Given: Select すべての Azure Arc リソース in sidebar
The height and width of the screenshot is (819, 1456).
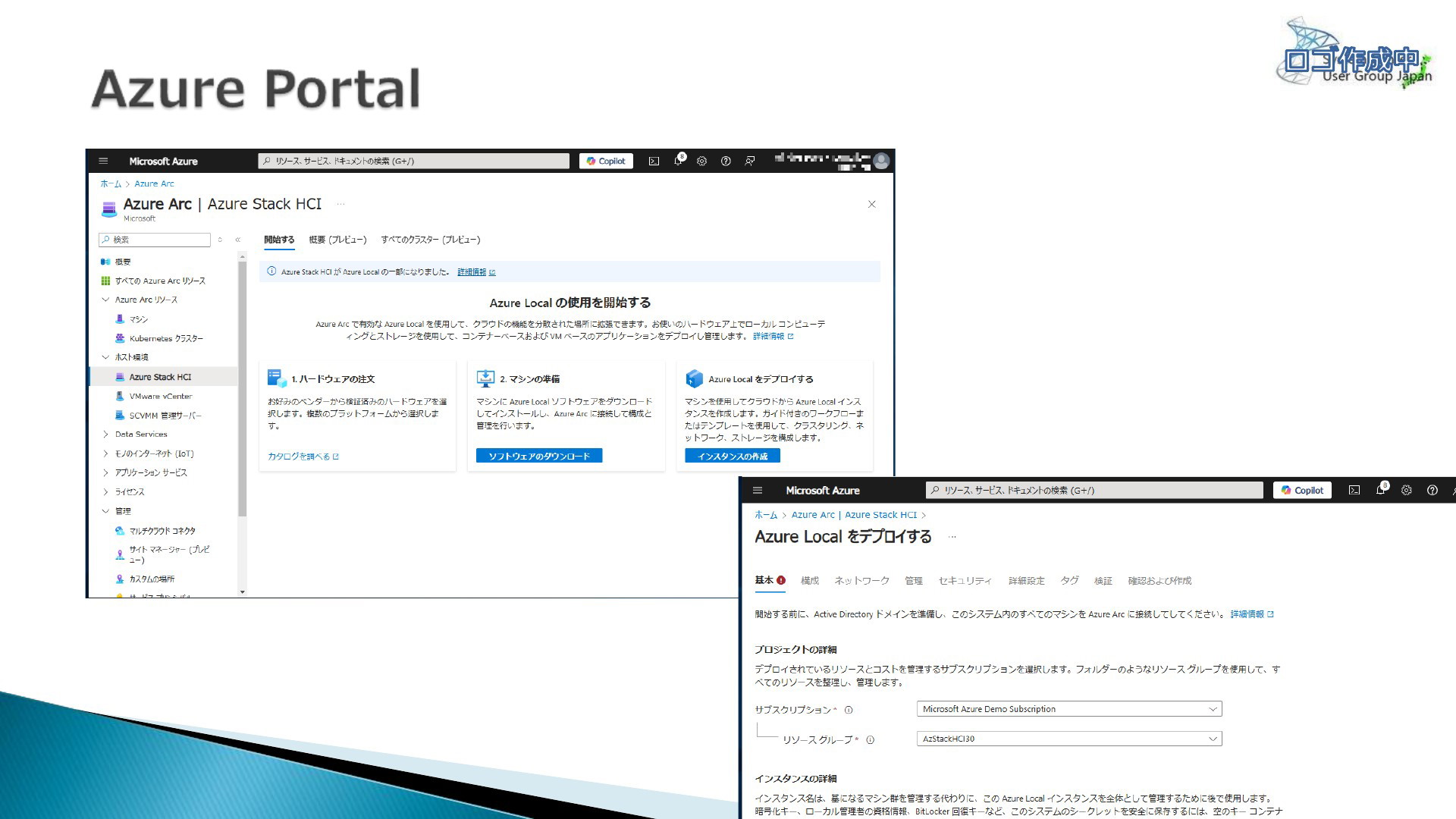Looking at the screenshot, I should (153, 281).
